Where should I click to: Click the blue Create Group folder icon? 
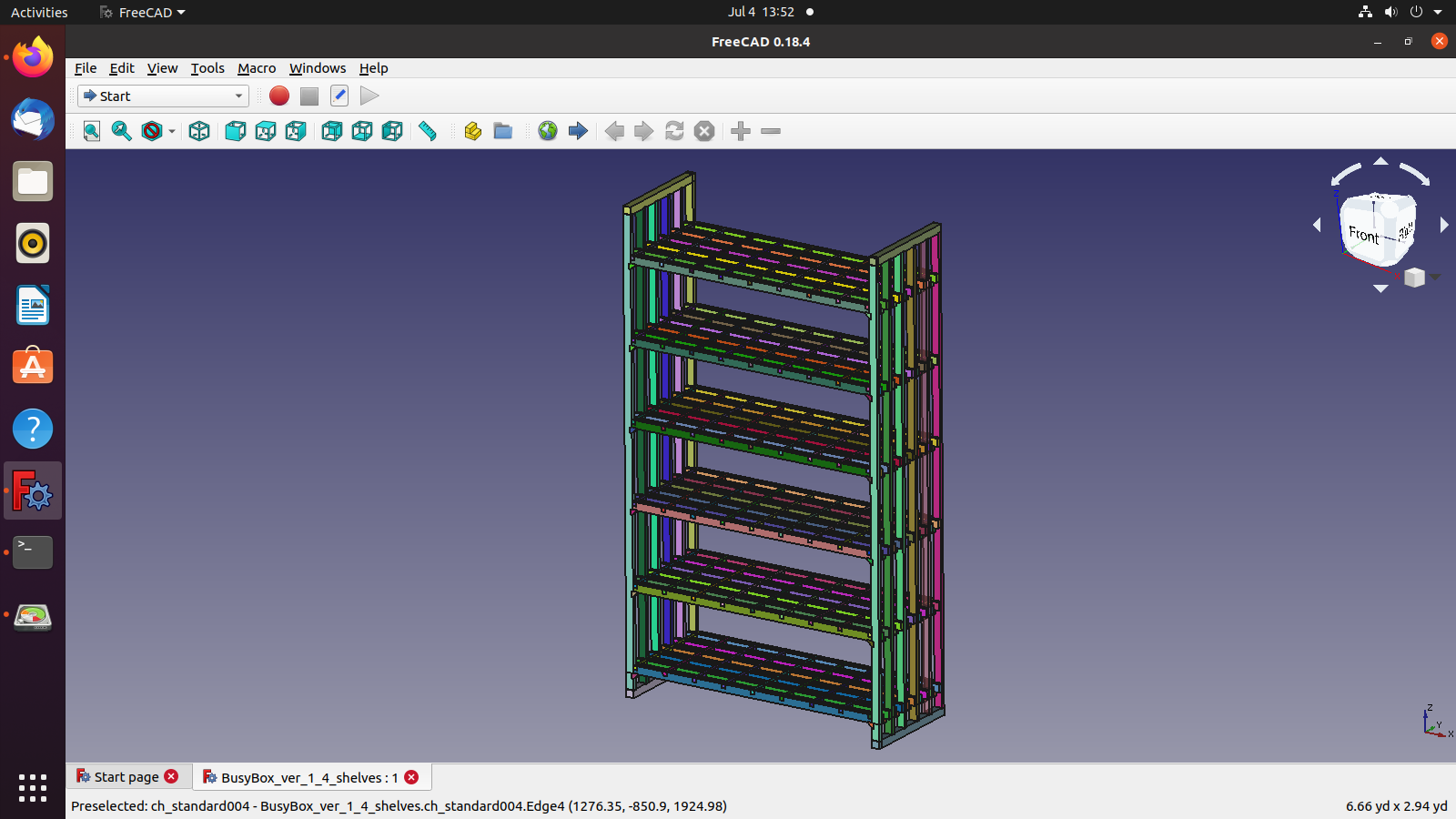click(x=503, y=131)
